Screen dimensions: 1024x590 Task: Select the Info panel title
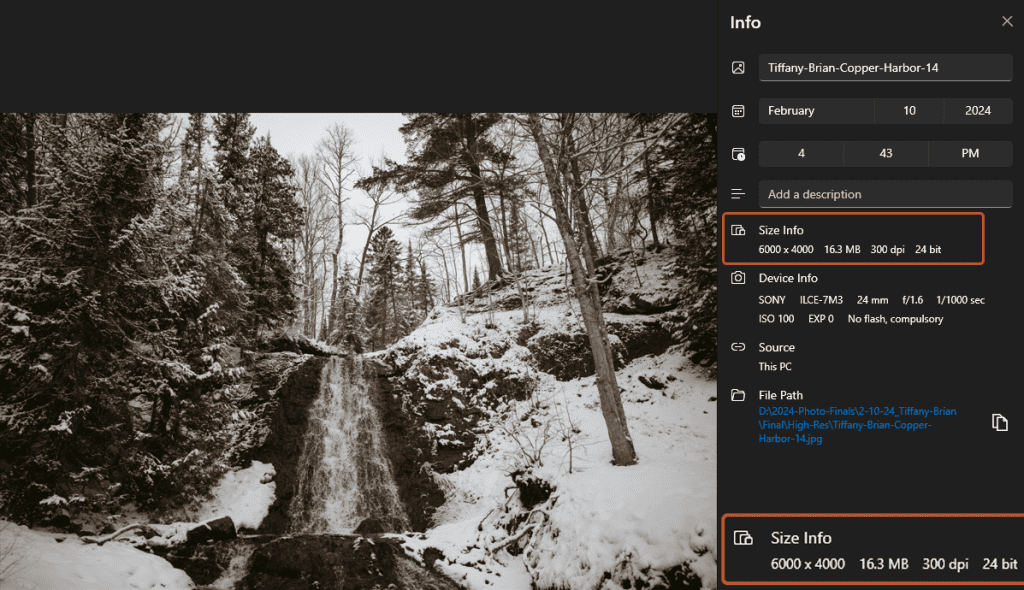745,22
